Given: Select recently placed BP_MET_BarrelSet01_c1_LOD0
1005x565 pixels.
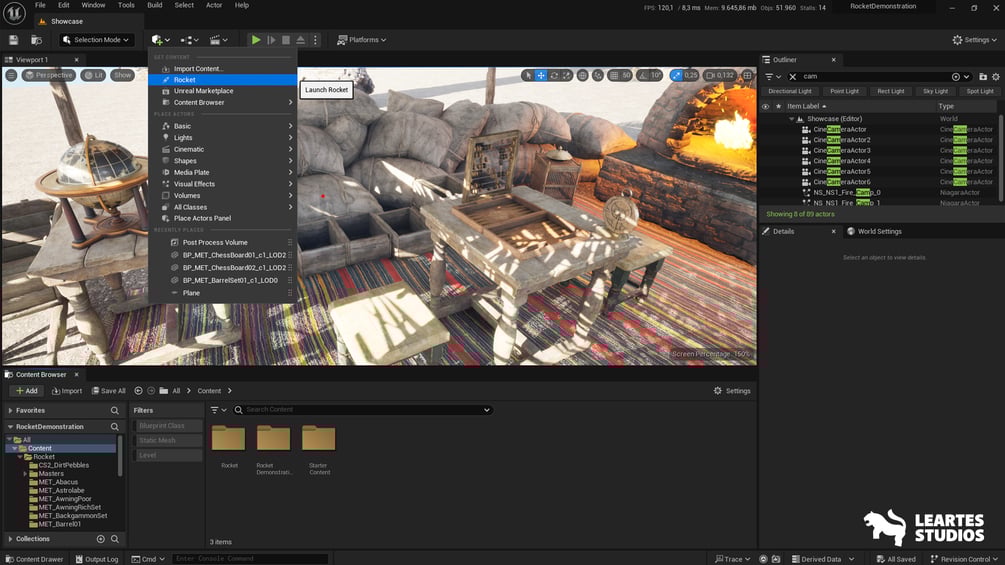Looking at the screenshot, I should (222, 280).
